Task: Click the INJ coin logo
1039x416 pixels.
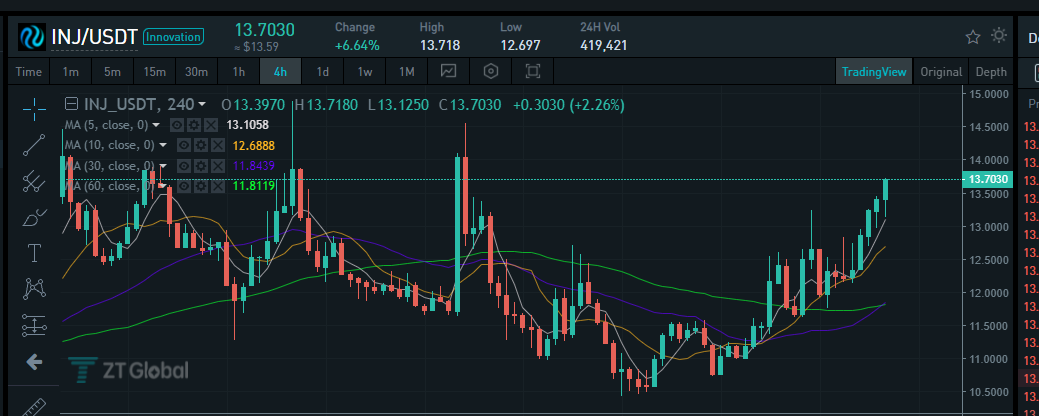Action: pos(31,37)
